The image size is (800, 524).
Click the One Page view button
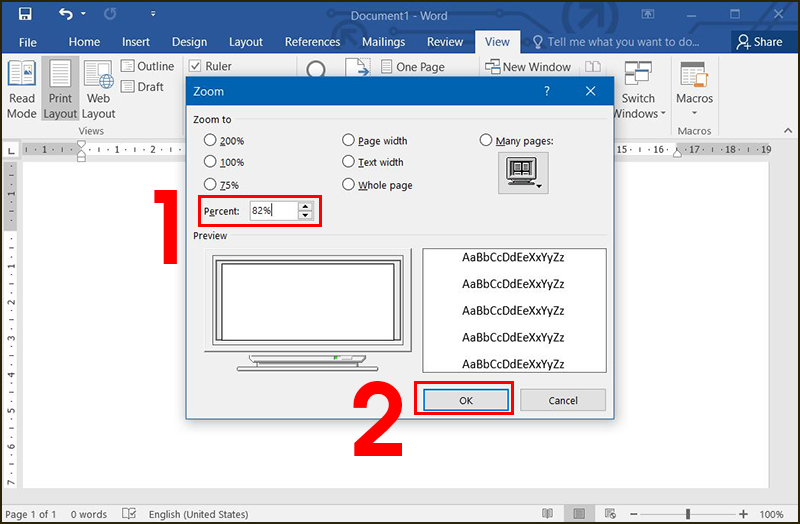(413, 67)
